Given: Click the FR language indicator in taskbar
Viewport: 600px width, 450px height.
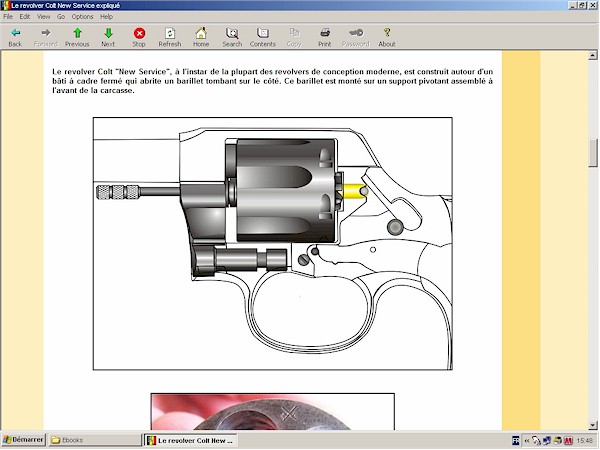Looking at the screenshot, I should 516,440.
